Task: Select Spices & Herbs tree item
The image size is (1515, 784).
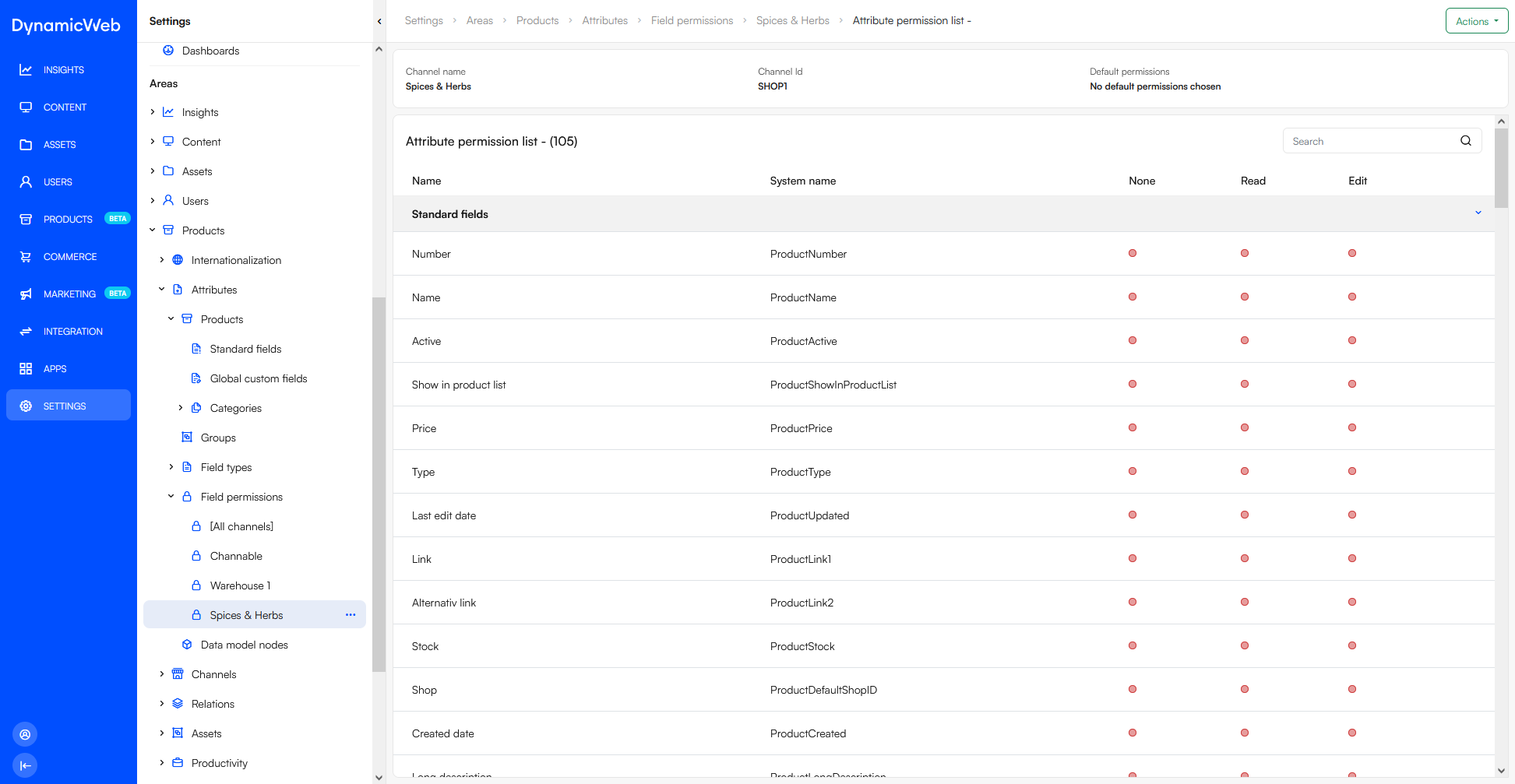Action: pos(255,615)
